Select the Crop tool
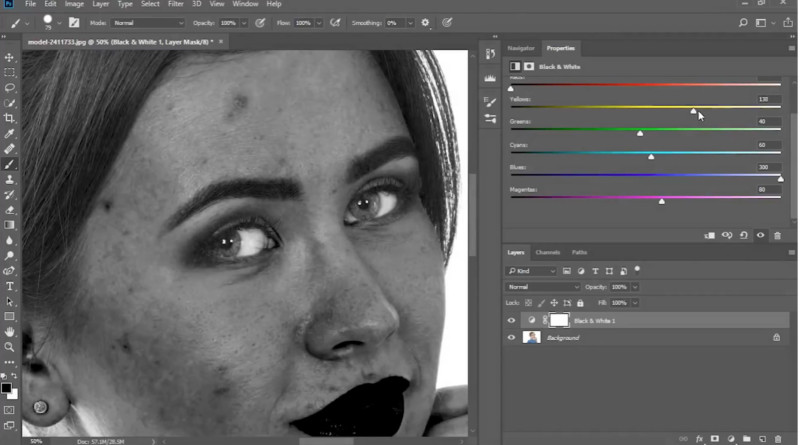800x445 pixels. [x=10, y=118]
